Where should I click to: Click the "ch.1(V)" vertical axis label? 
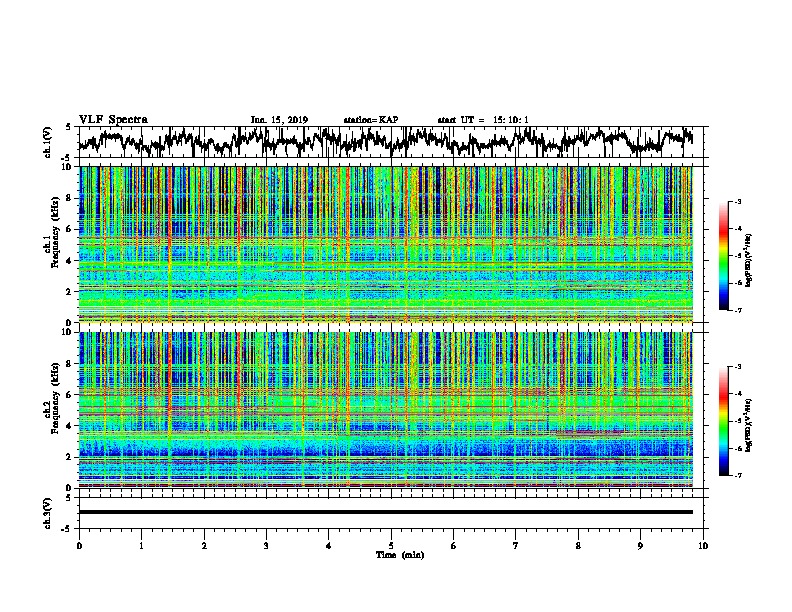pos(48,142)
